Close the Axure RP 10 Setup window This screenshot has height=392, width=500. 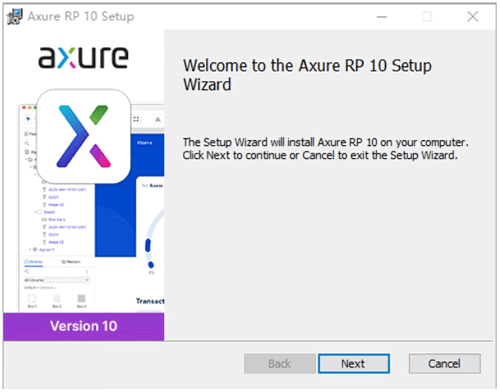point(472,16)
